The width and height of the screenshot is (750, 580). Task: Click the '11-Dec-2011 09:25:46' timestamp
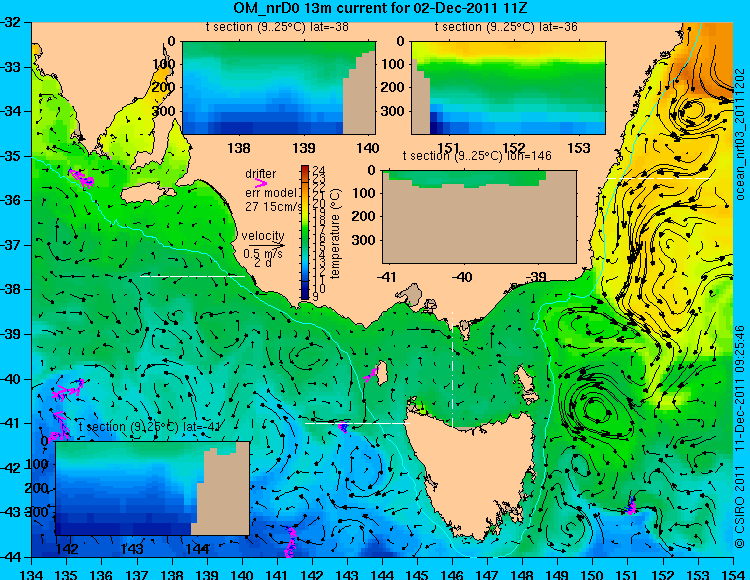point(740,388)
